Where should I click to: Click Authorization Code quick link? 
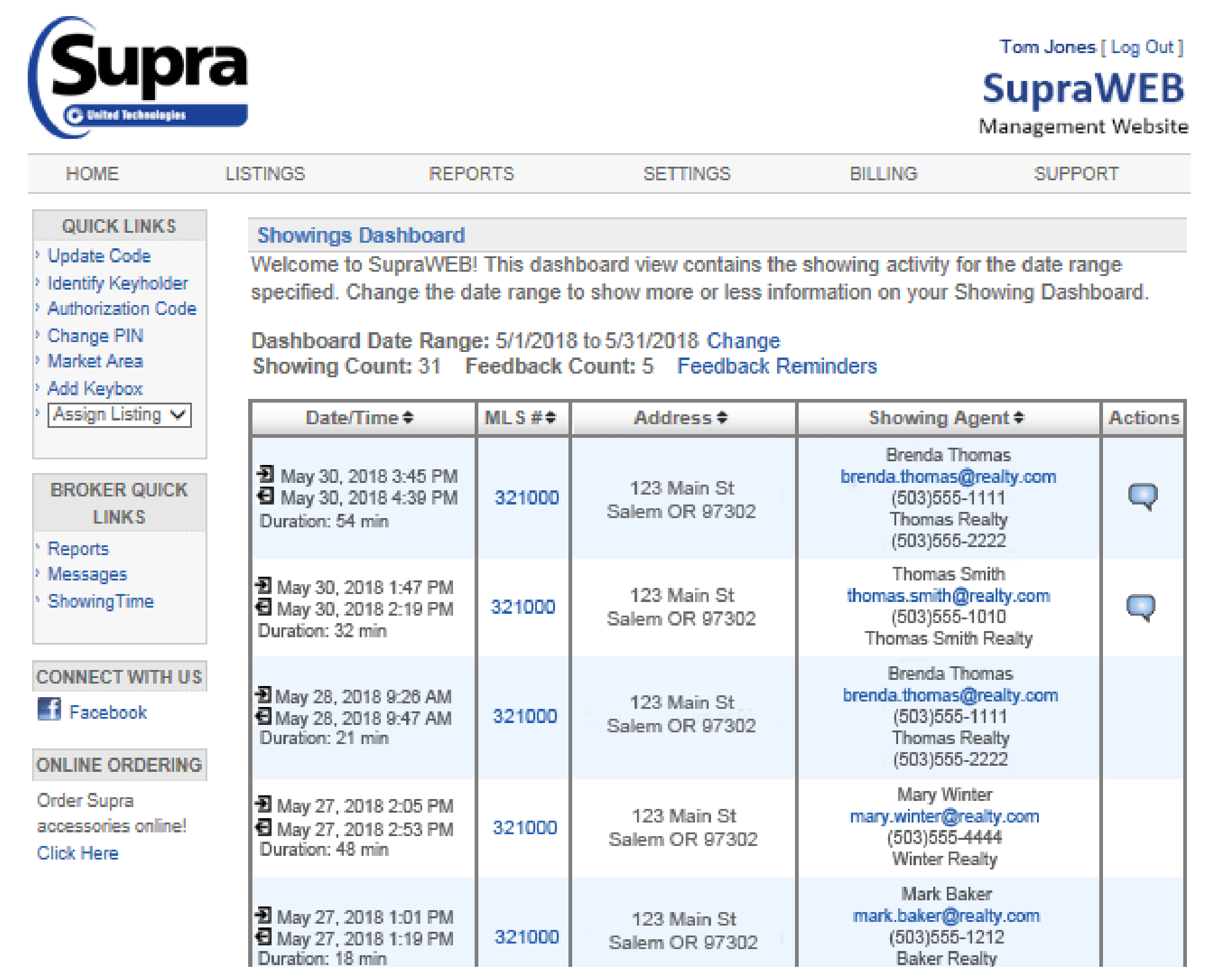pyautogui.click(x=122, y=309)
